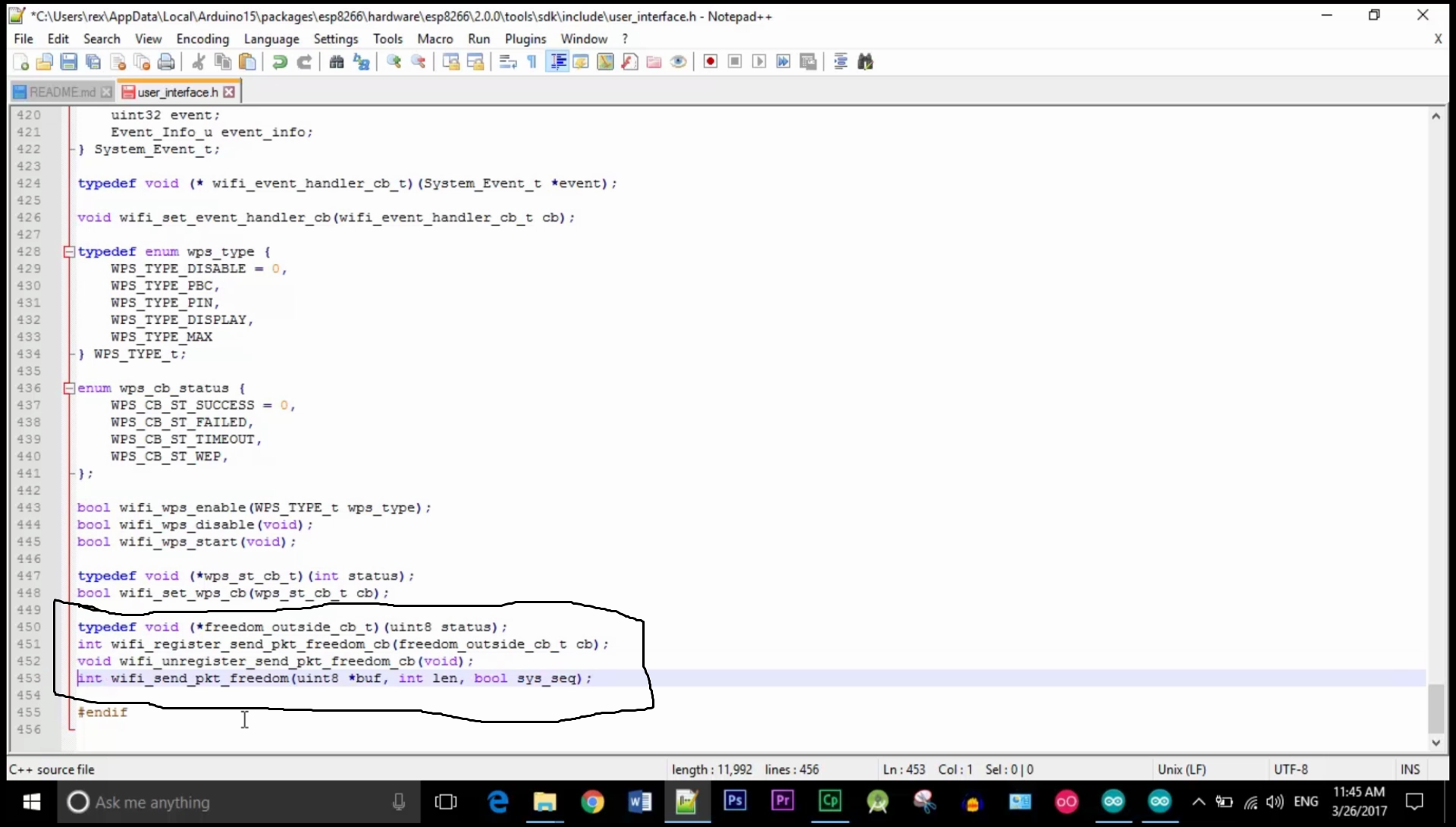Toggle show all characters
This screenshot has width=1456, height=827.
click(x=532, y=61)
